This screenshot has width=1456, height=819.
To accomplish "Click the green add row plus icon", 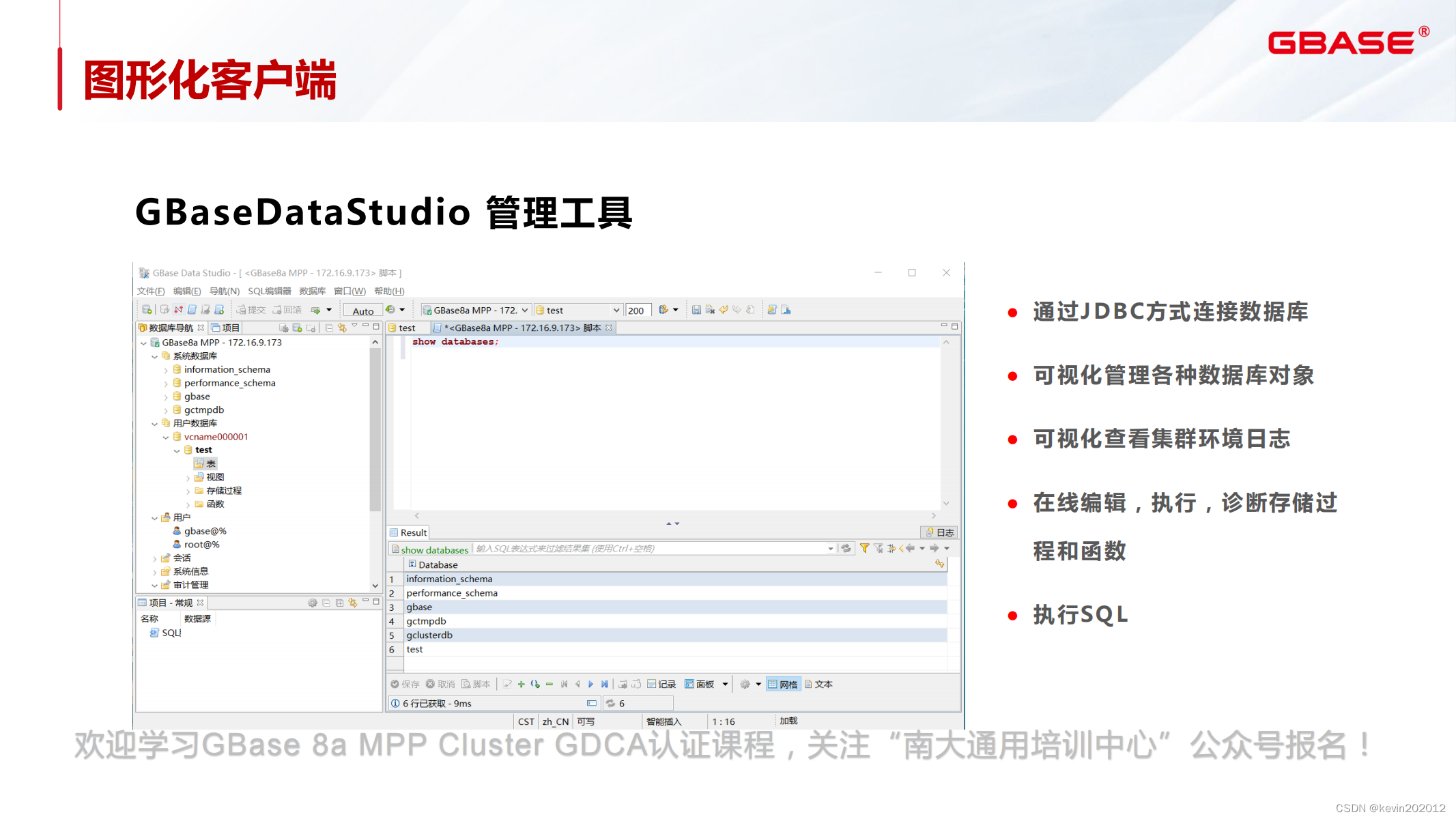I will click(x=522, y=684).
